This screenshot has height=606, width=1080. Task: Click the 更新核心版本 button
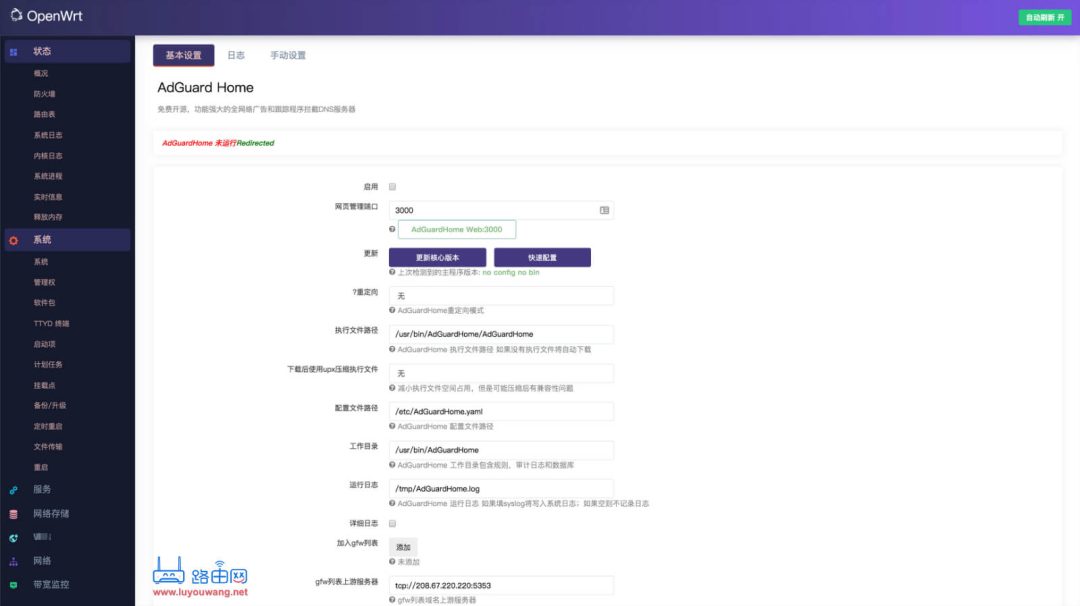point(437,258)
